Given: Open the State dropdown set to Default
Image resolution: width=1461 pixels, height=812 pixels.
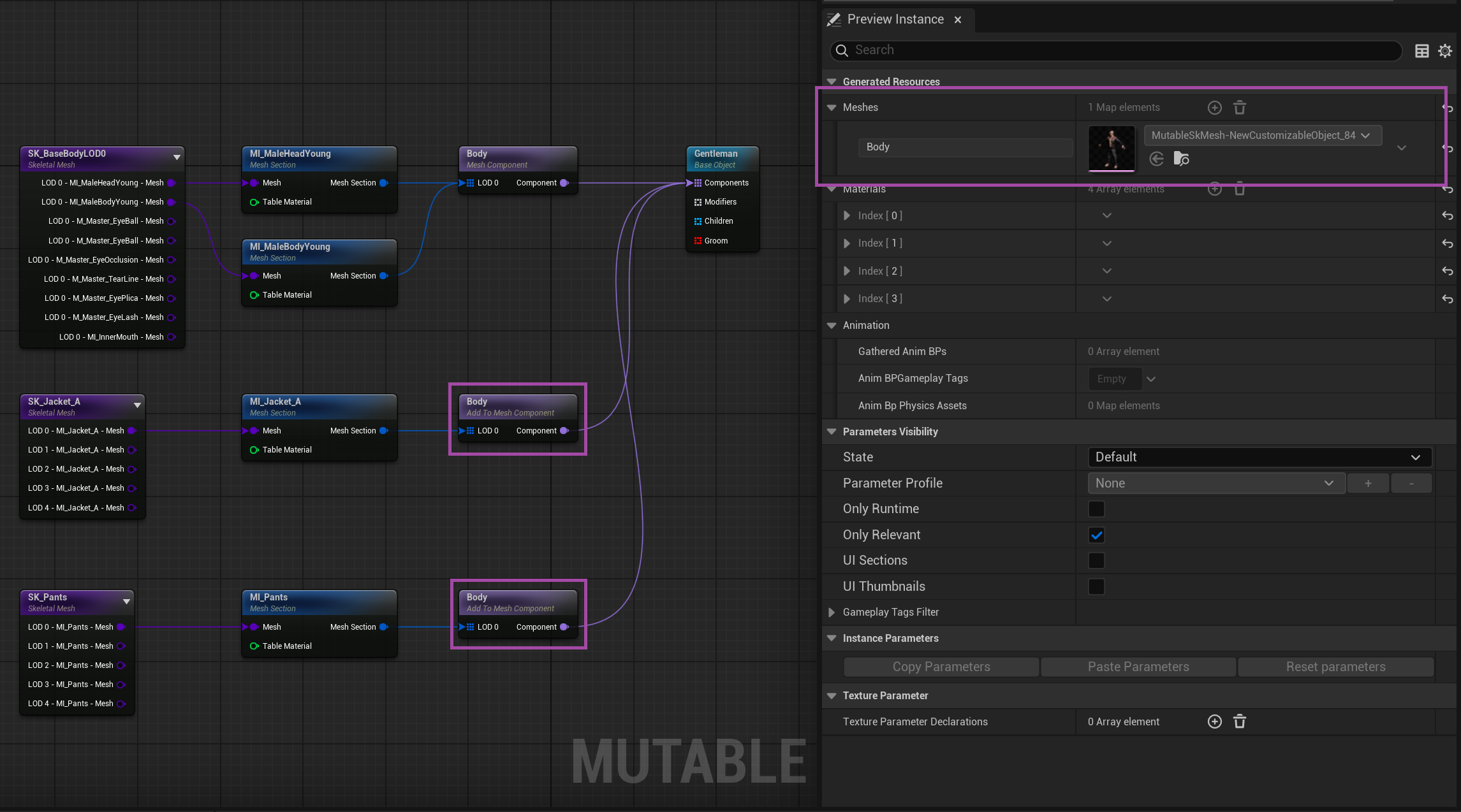Looking at the screenshot, I should (1259, 458).
